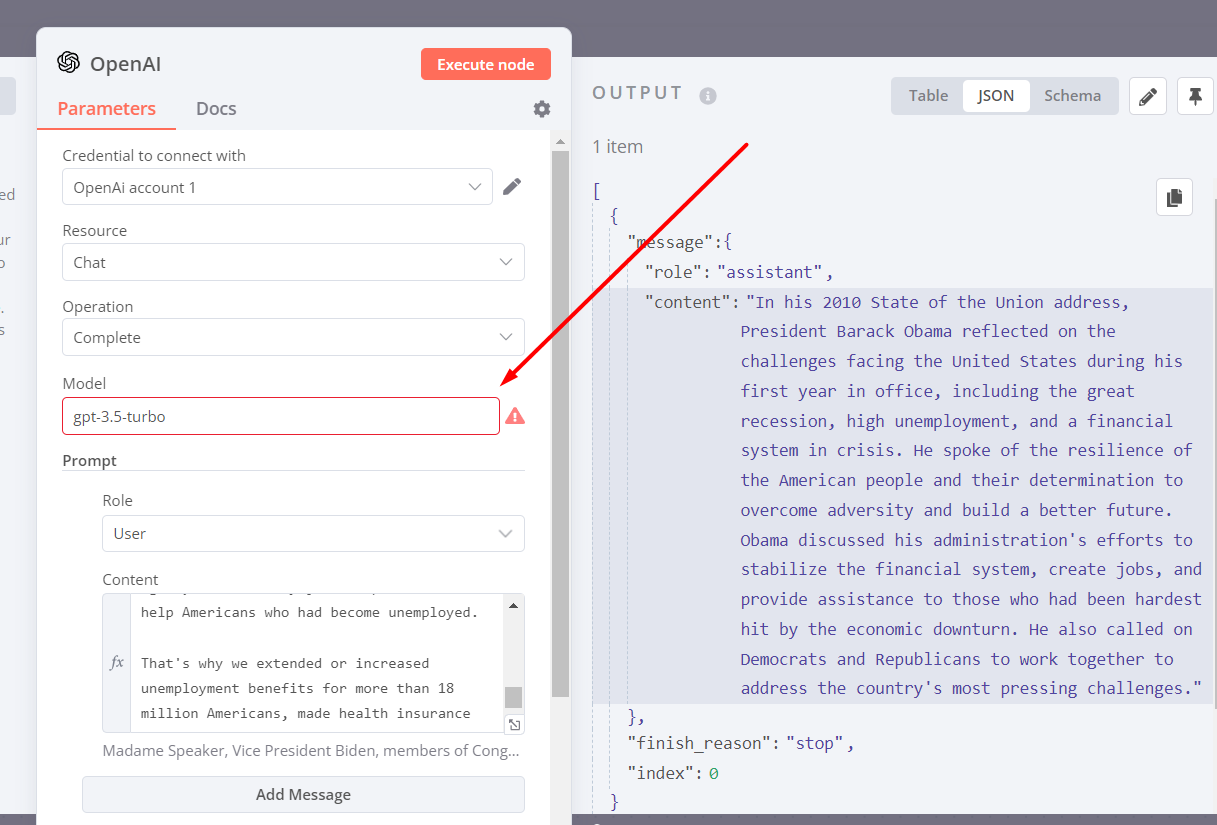Click the fx expression icon in Content
The width and height of the screenshot is (1217, 825).
(117, 662)
